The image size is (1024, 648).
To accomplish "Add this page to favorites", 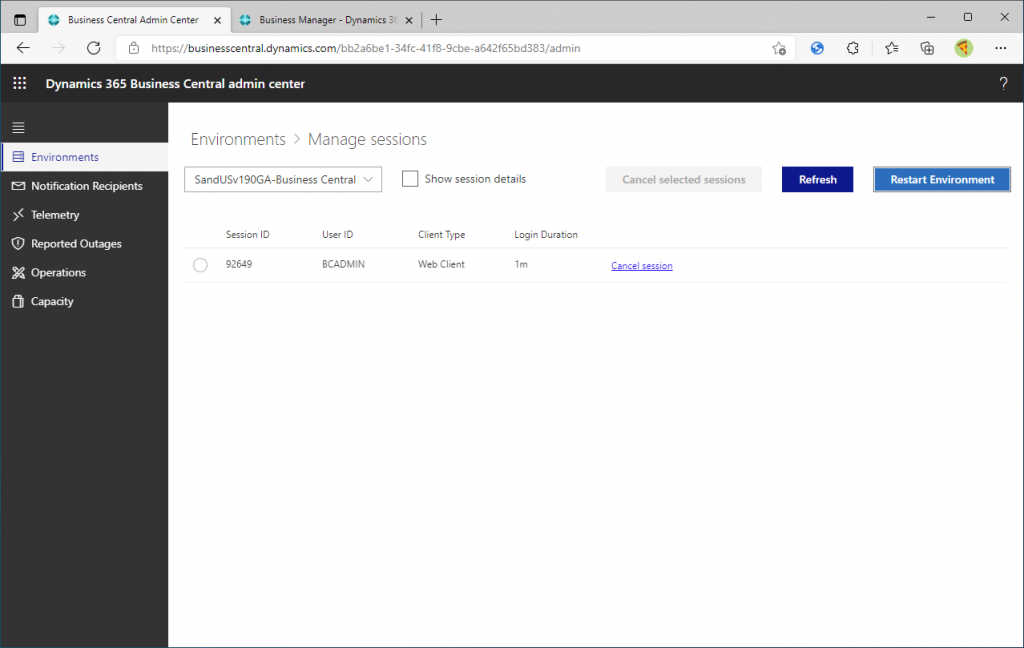I will click(779, 48).
